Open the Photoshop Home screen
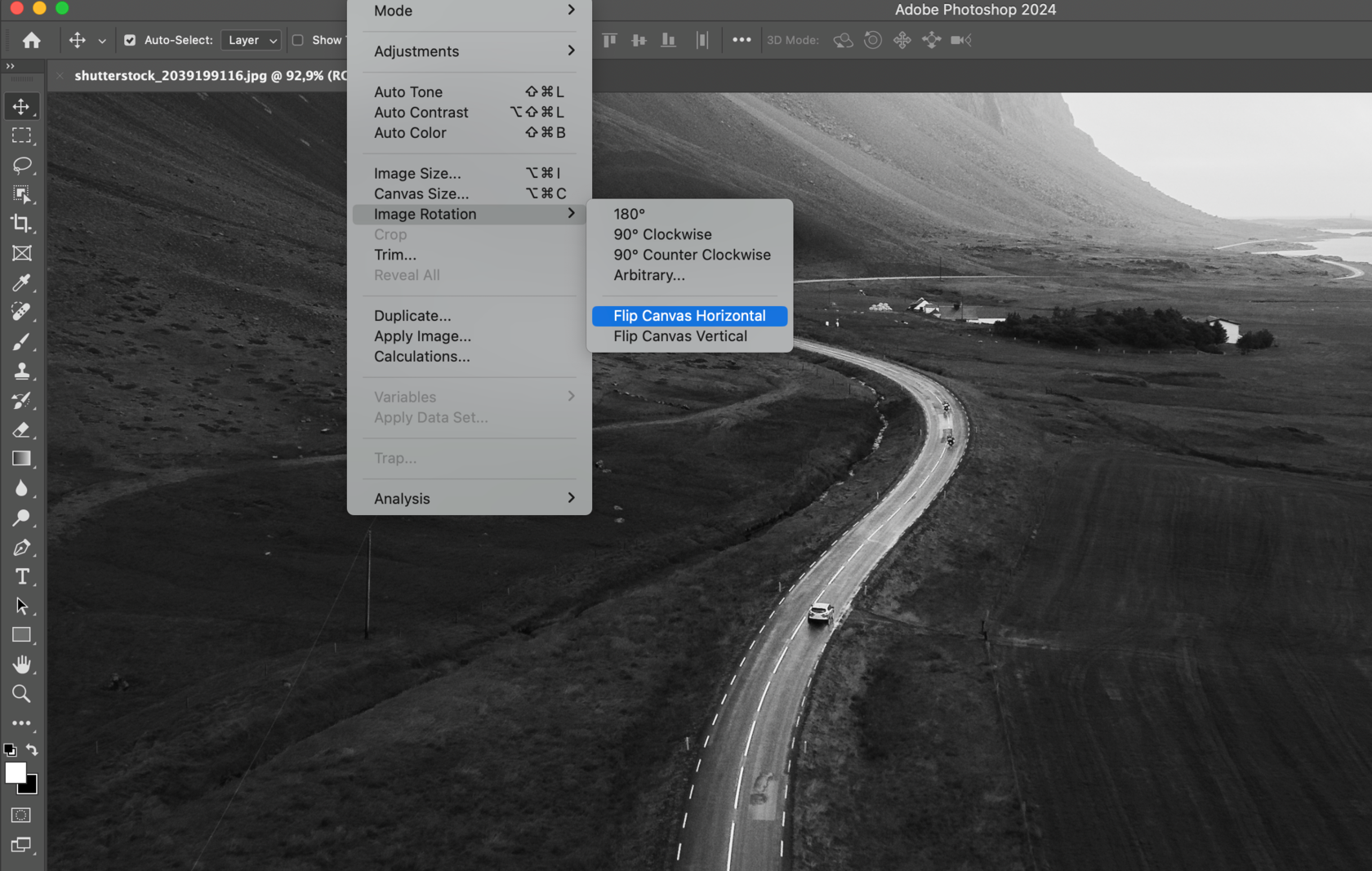1372x871 pixels. [31, 39]
